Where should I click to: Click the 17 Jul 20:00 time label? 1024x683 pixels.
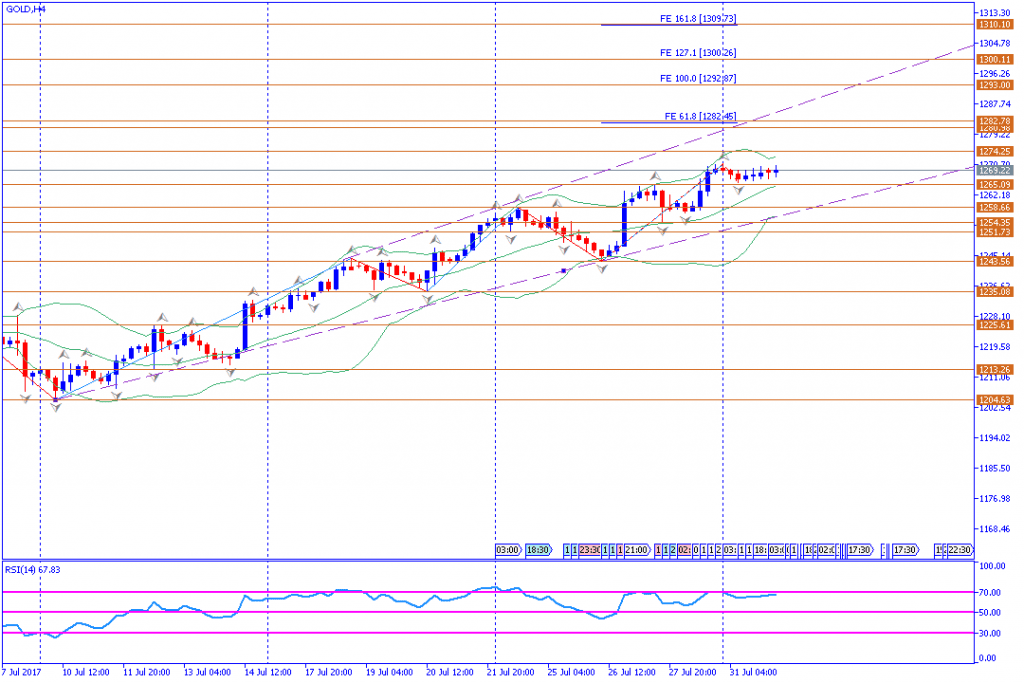point(328,673)
